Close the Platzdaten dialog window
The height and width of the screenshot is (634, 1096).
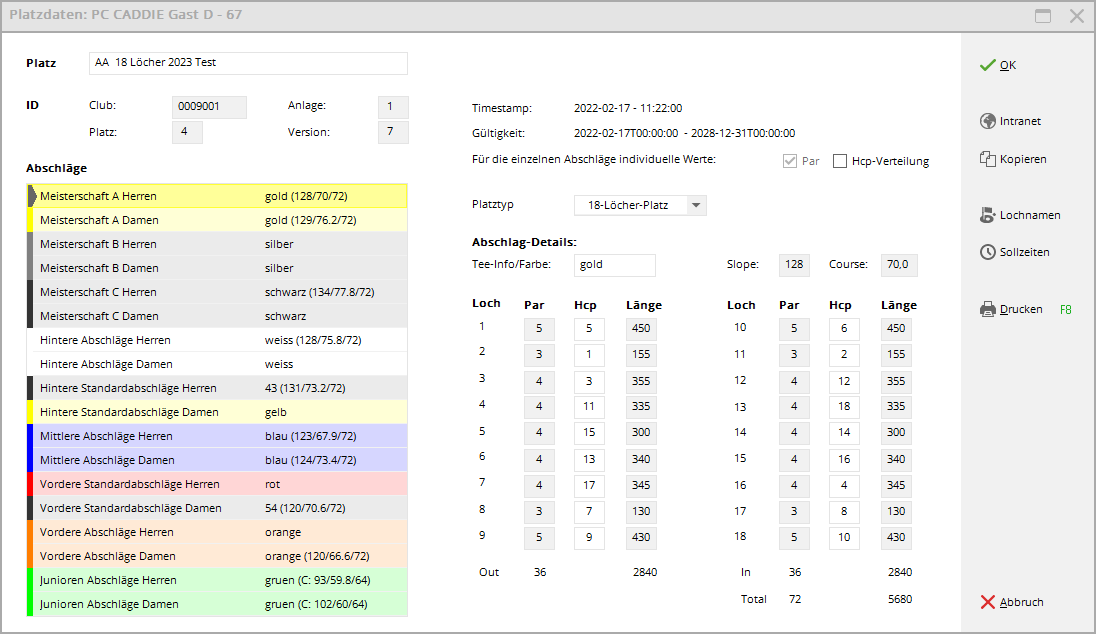(x=1076, y=16)
